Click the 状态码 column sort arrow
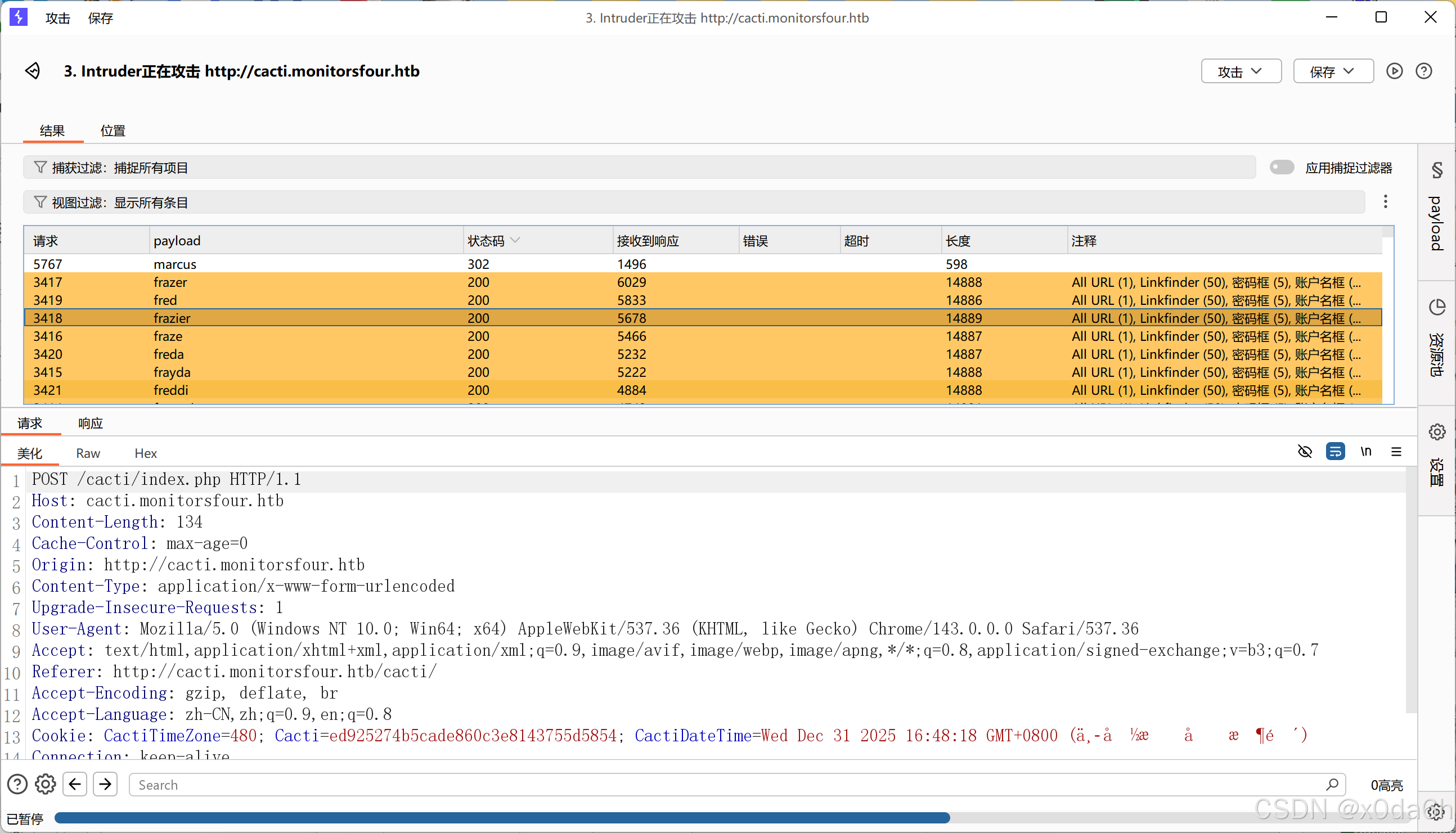This screenshot has width=1456, height=833. coord(515,240)
